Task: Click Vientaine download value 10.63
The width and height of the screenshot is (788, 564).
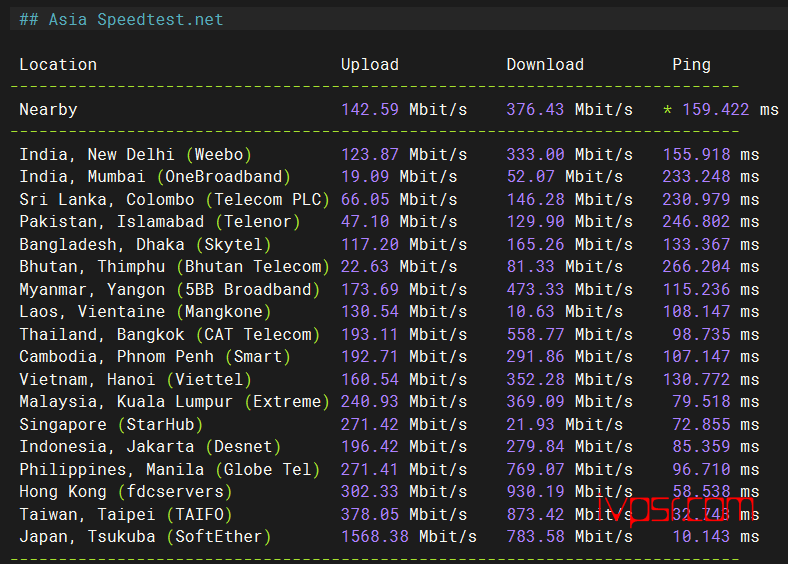Action: [530, 312]
